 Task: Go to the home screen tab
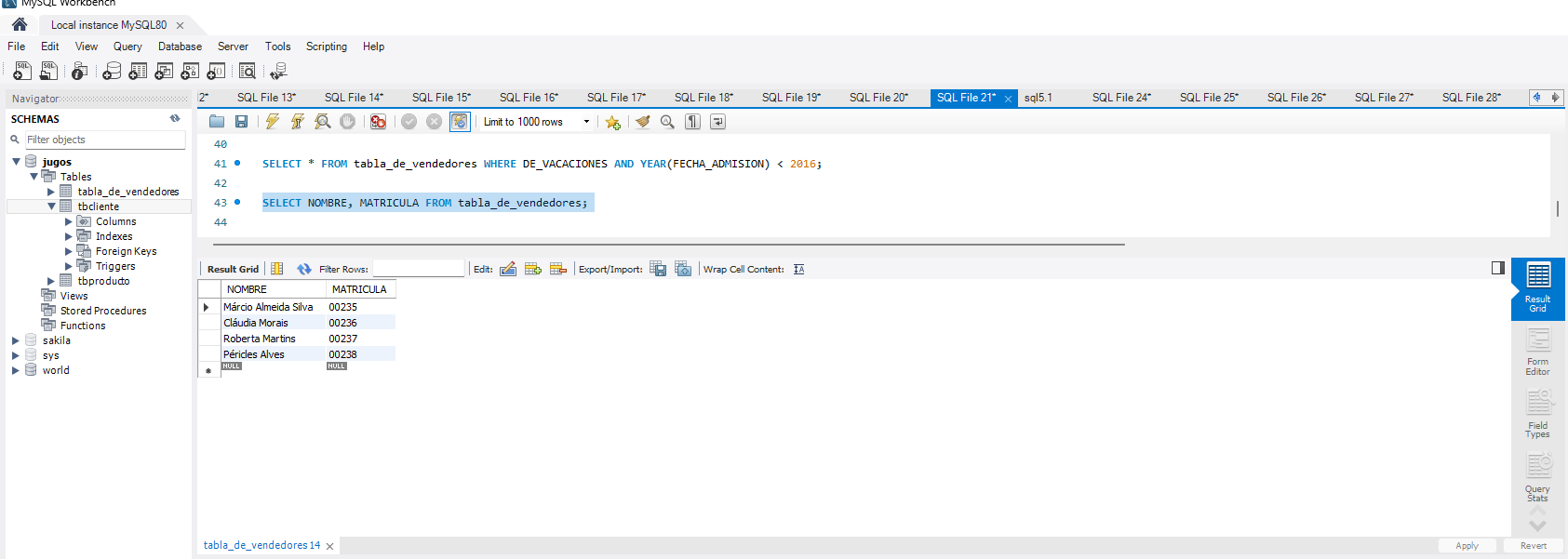coord(20,25)
